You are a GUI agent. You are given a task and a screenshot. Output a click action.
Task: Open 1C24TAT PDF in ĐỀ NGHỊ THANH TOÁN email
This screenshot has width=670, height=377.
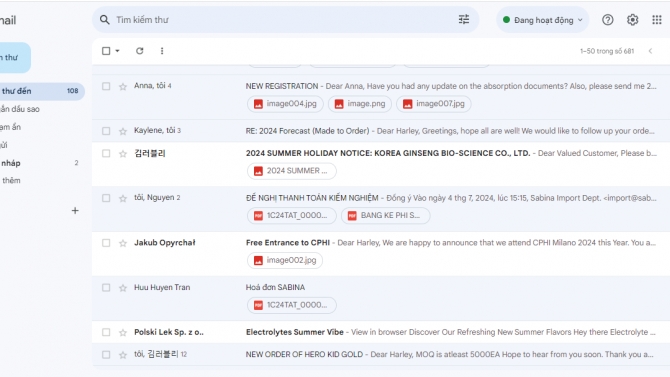point(291,215)
